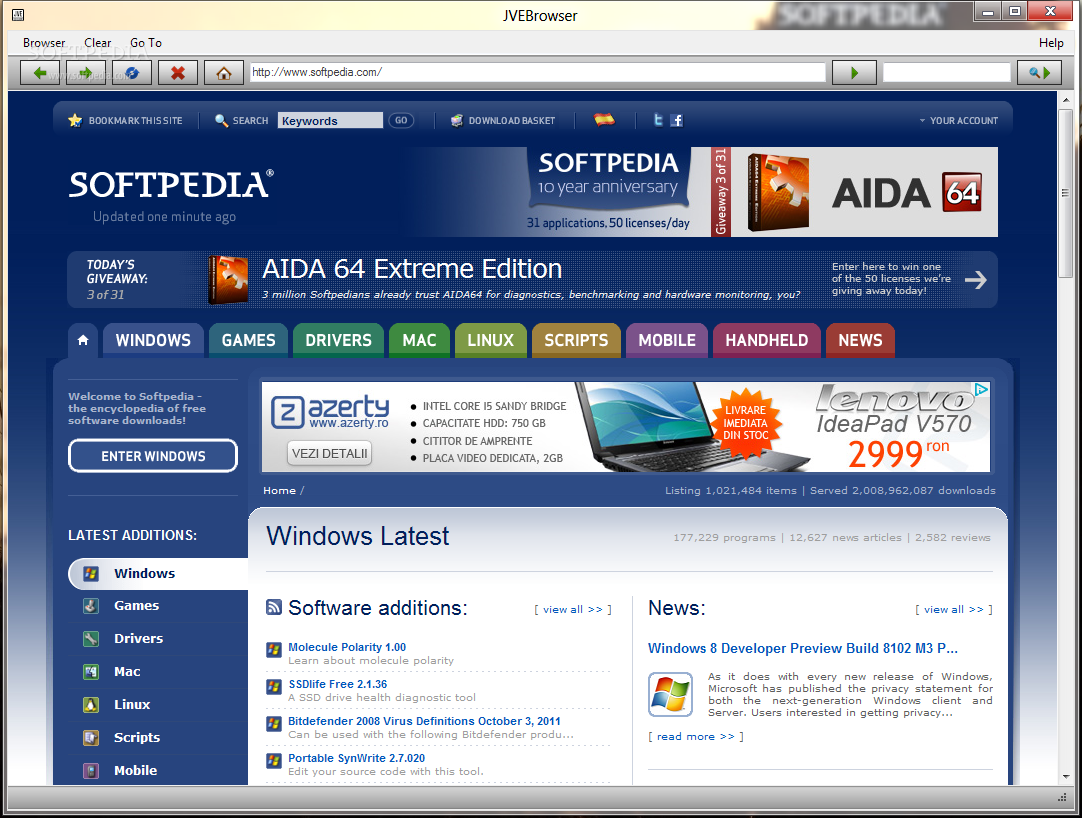
Task: Click read more under Windows 8 news
Action: 696,737
